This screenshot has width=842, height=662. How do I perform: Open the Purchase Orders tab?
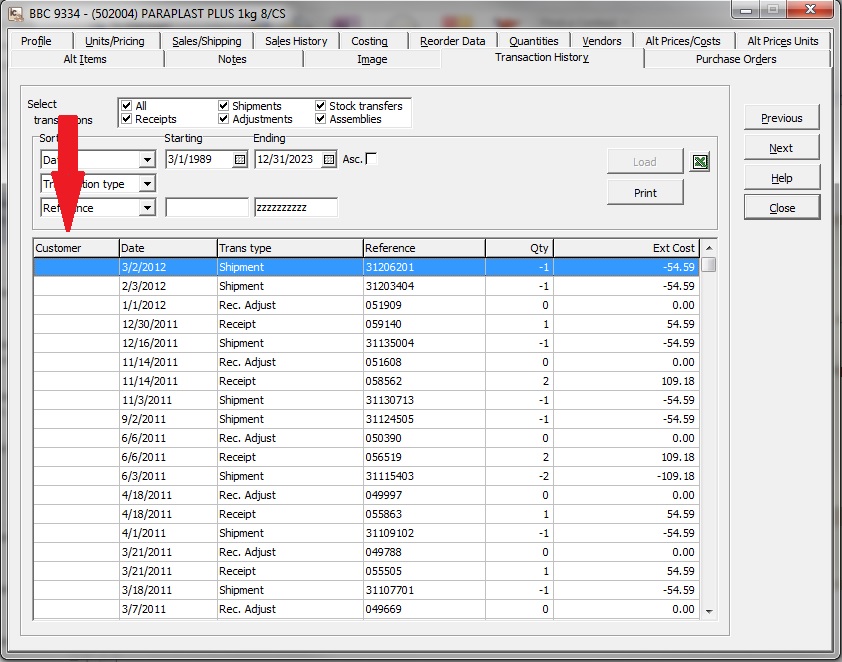tap(736, 59)
